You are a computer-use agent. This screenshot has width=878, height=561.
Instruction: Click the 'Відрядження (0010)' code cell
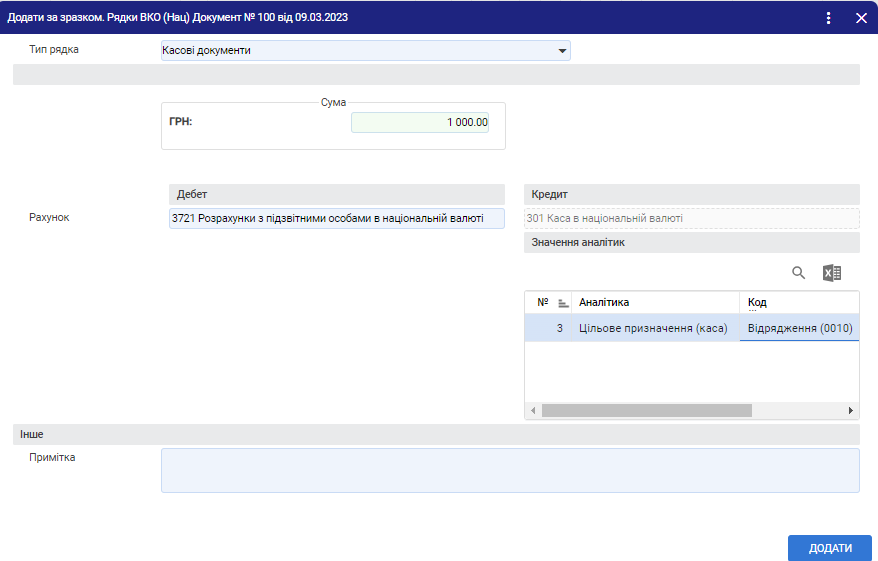pos(799,328)
